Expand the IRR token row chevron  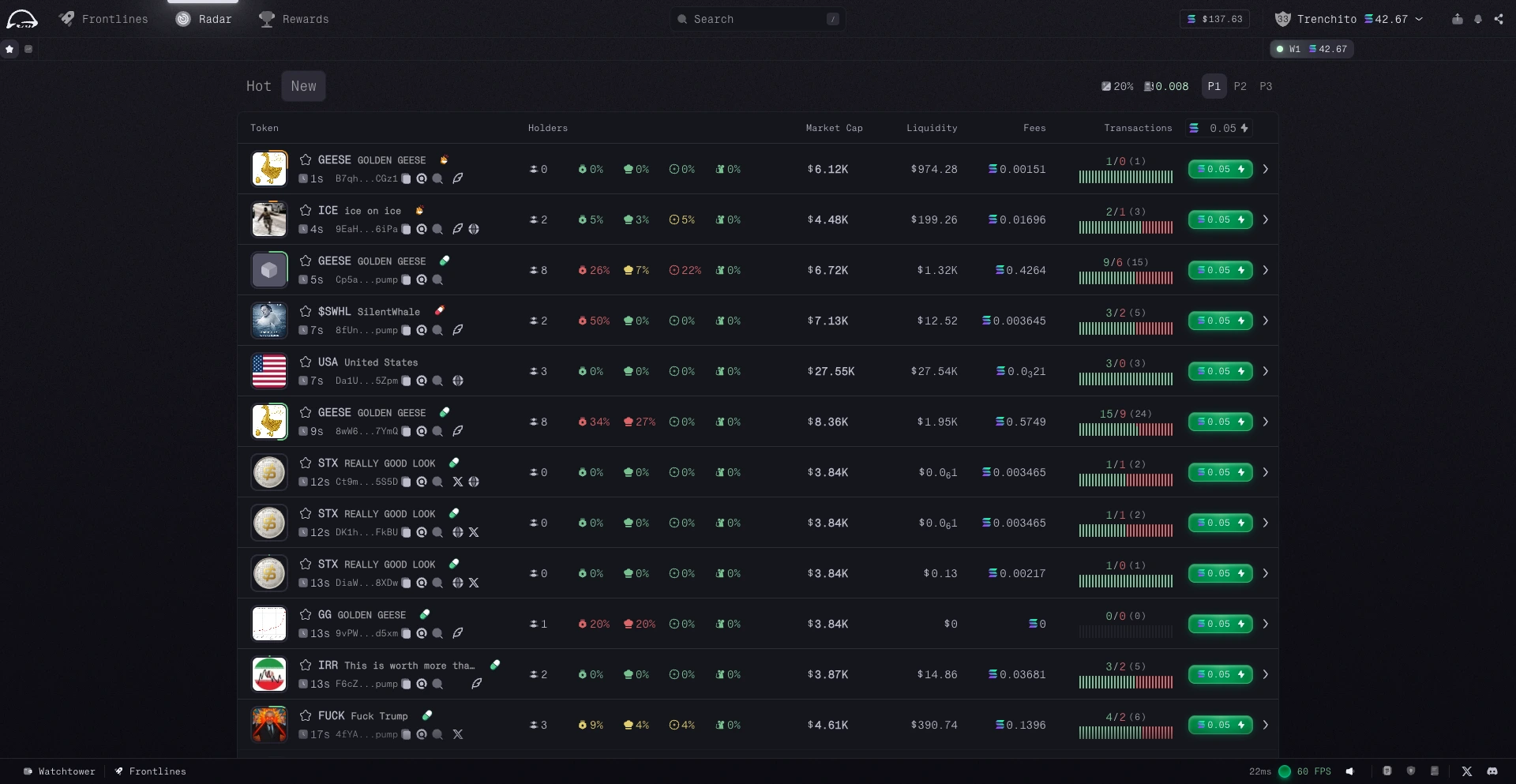(1265, 674)
